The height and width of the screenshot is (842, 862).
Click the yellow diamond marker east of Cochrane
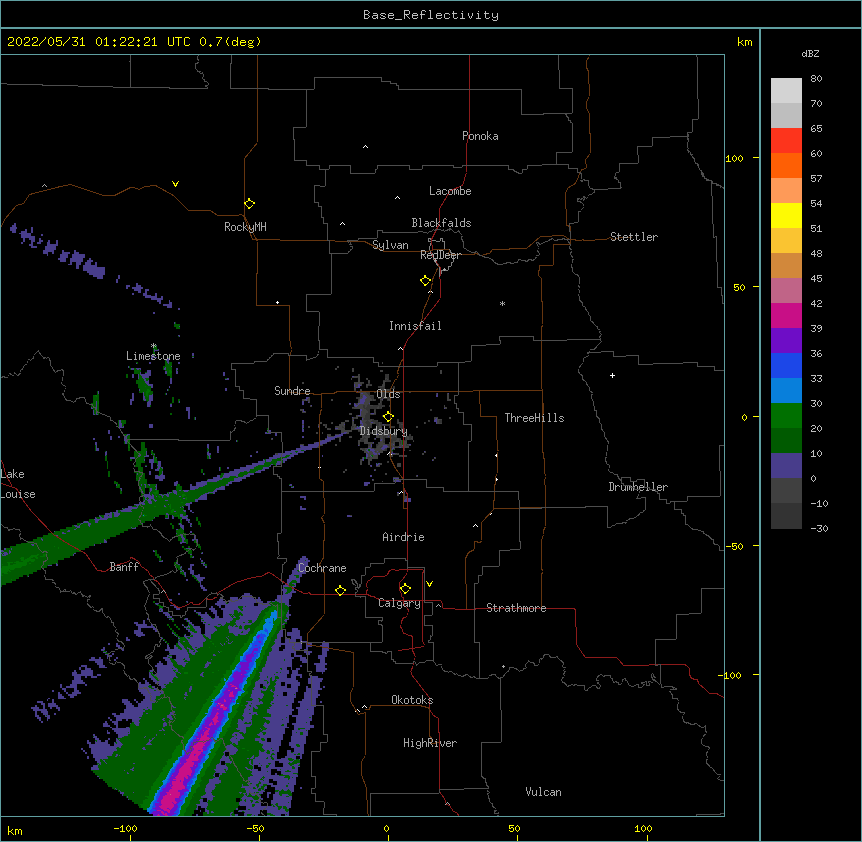pyautogui.click(x=340, y=590)
